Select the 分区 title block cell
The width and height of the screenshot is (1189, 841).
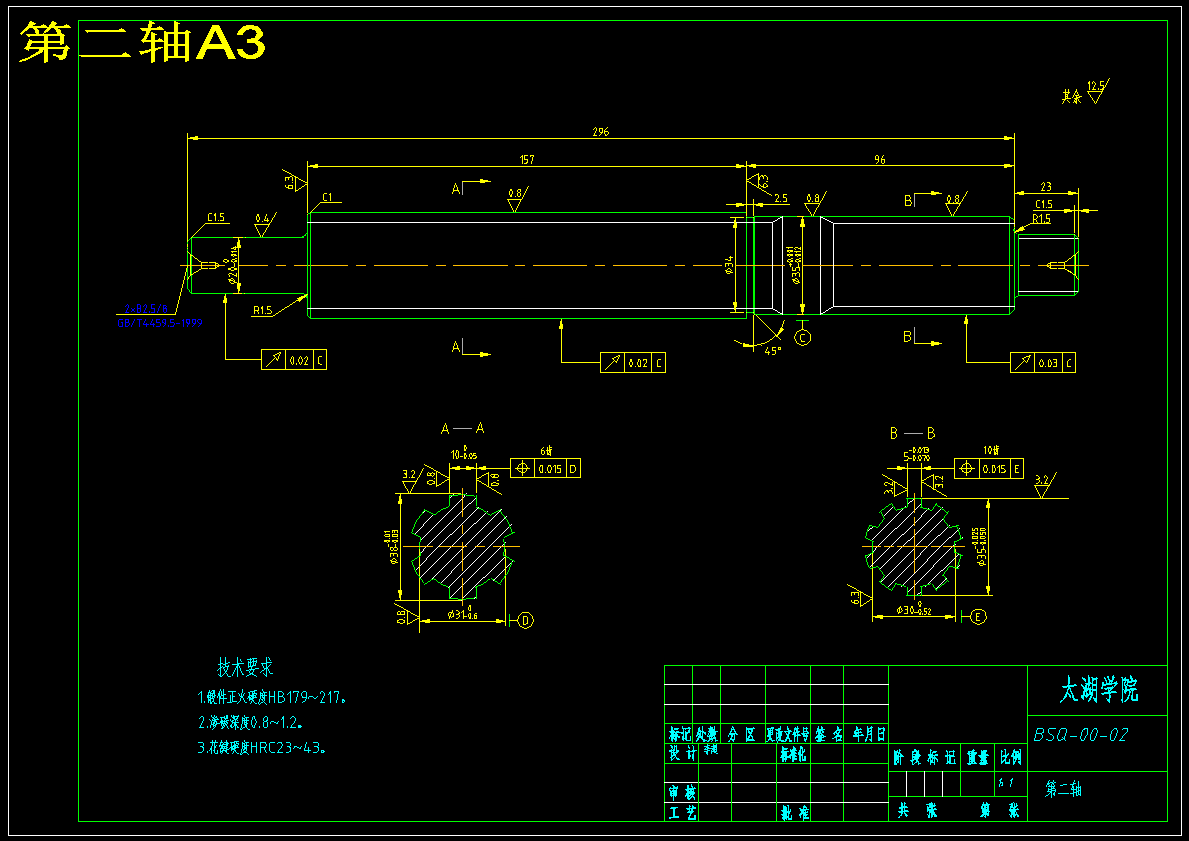[x=742, y=734]
